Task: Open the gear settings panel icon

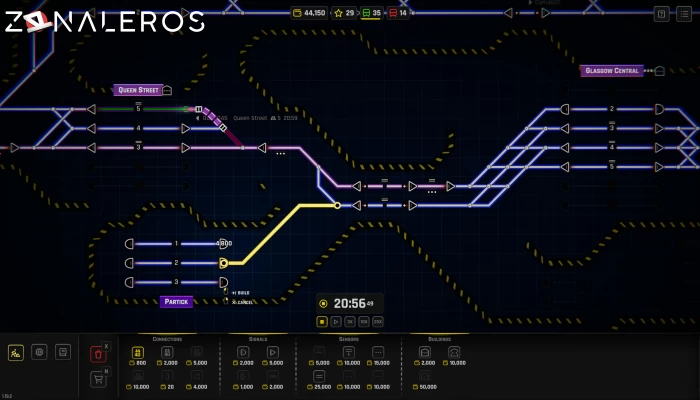Action: [39, 352]
